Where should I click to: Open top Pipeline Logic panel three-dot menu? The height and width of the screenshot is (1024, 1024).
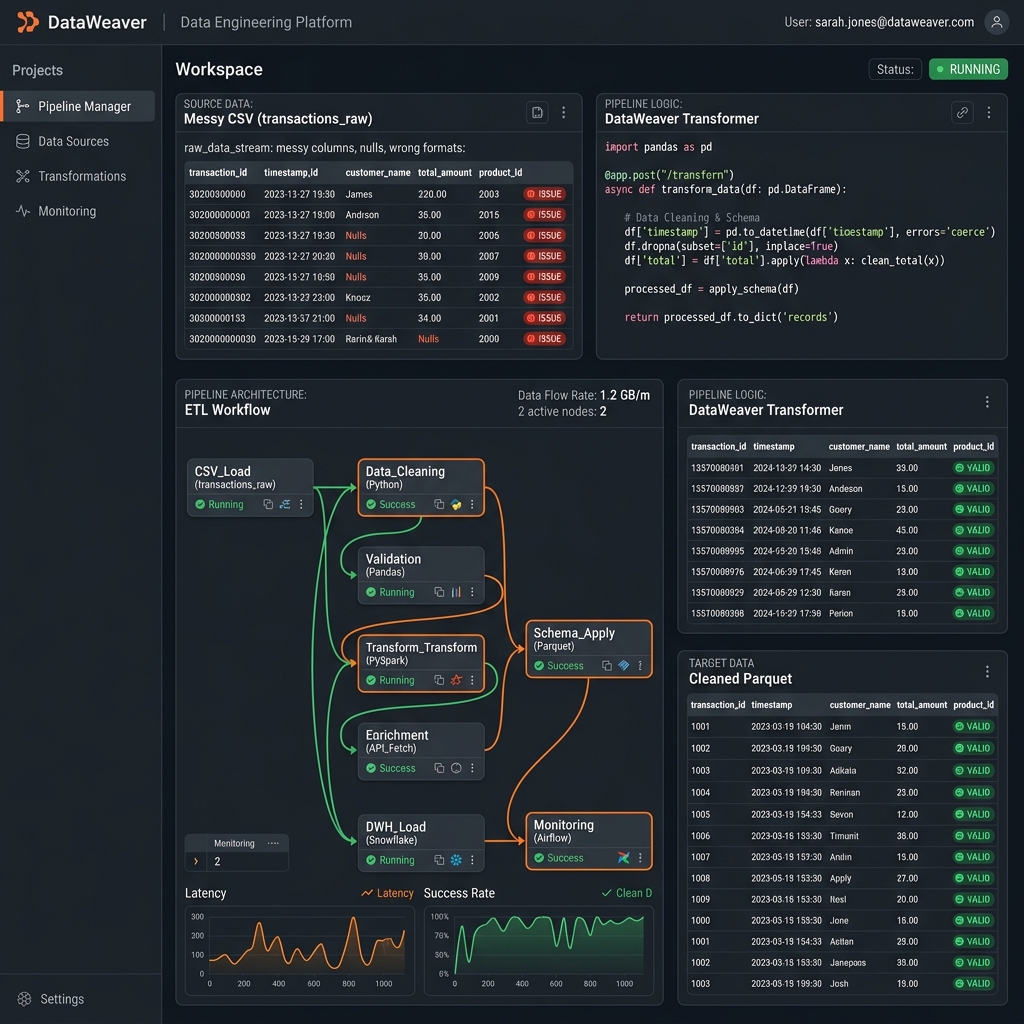(989, 112)
